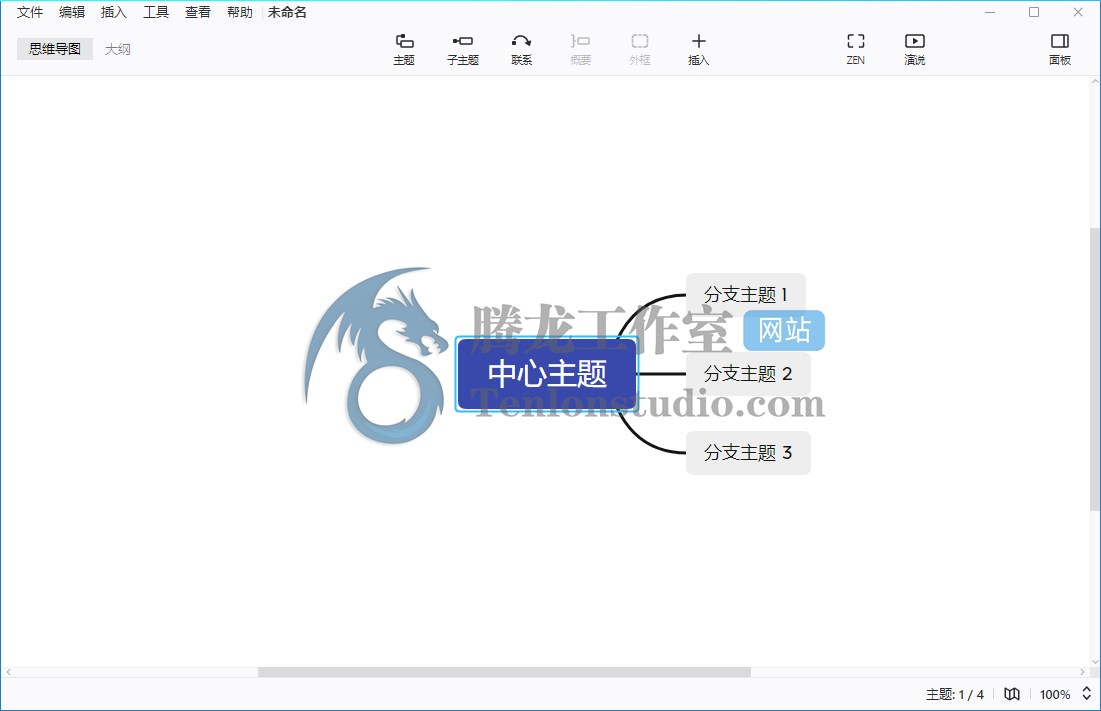Click the vertical scrollbar down arrow

click(1095, 661)
